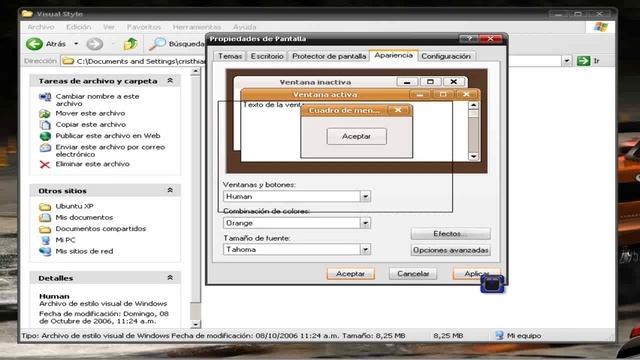Click the greyed Forward arrow icon

pyautogui.click(x=95, y=44)
